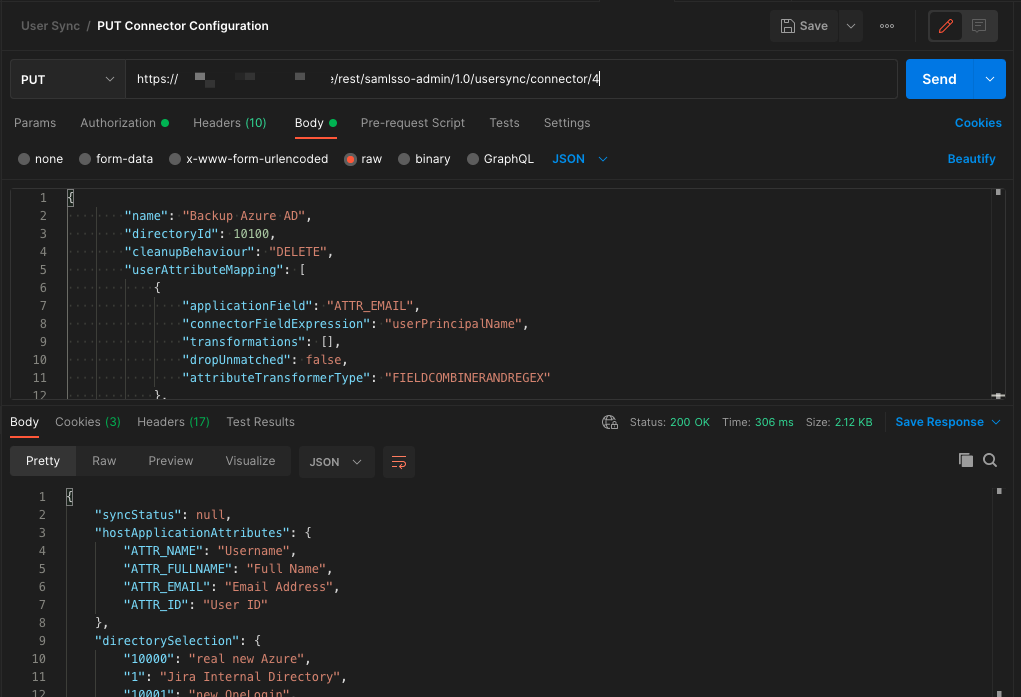1021x697 pixels.
Task: Switch to the Pre-request Script tab
Action: pos(412,123)
